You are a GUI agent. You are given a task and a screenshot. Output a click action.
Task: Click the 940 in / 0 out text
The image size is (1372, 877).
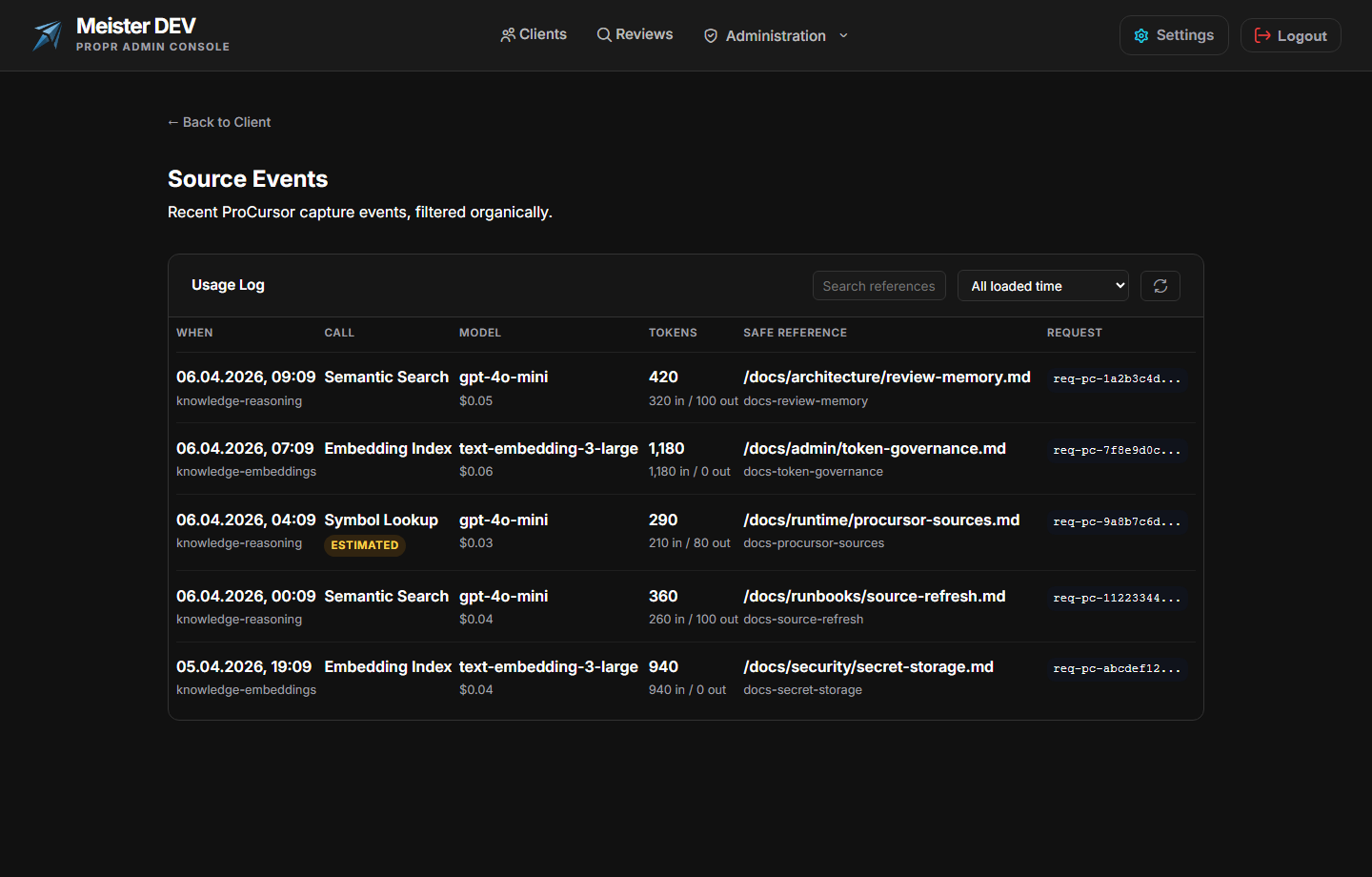click(x=688, y=690)
